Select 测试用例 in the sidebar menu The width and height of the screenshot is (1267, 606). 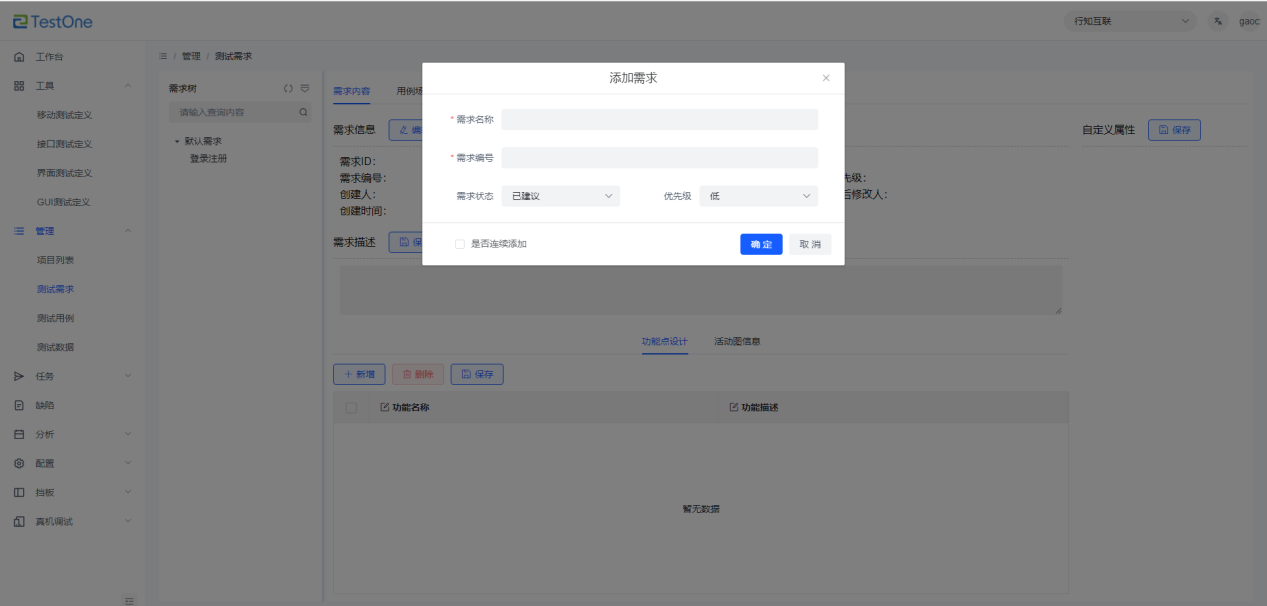click(55, 318)
